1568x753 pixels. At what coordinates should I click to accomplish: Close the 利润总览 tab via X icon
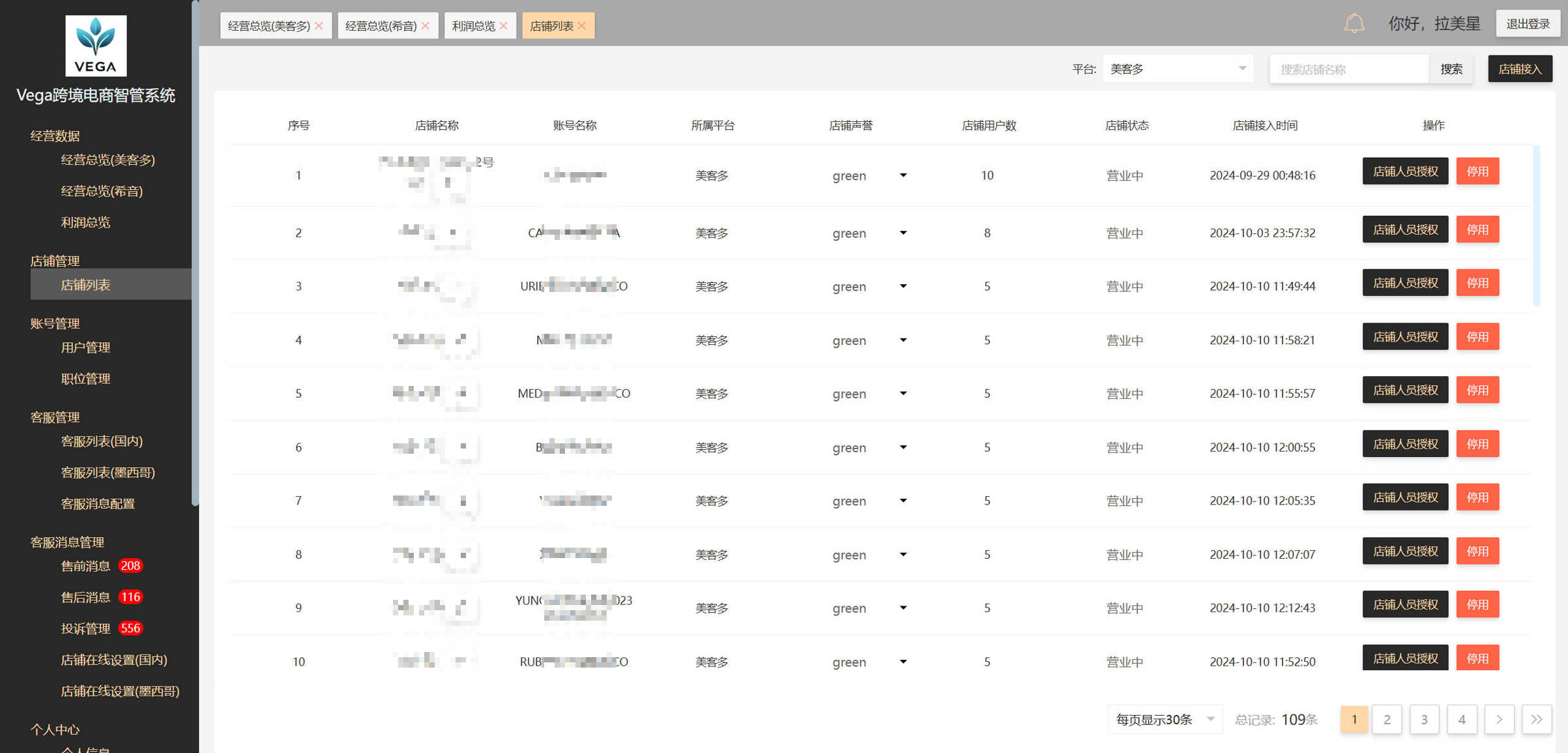504,26
